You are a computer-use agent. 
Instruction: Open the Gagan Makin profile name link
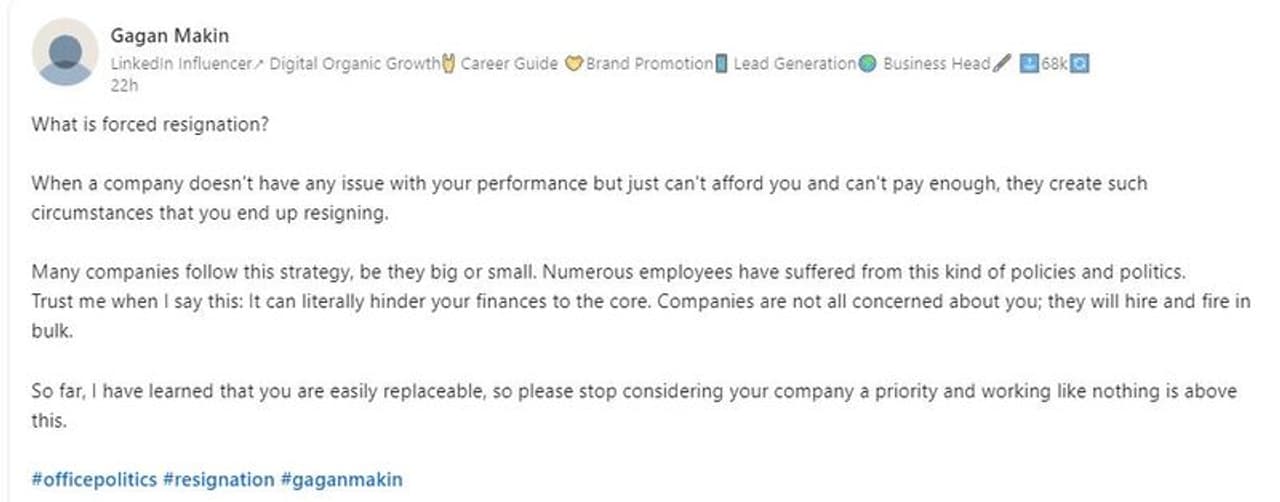pos(170,37)
